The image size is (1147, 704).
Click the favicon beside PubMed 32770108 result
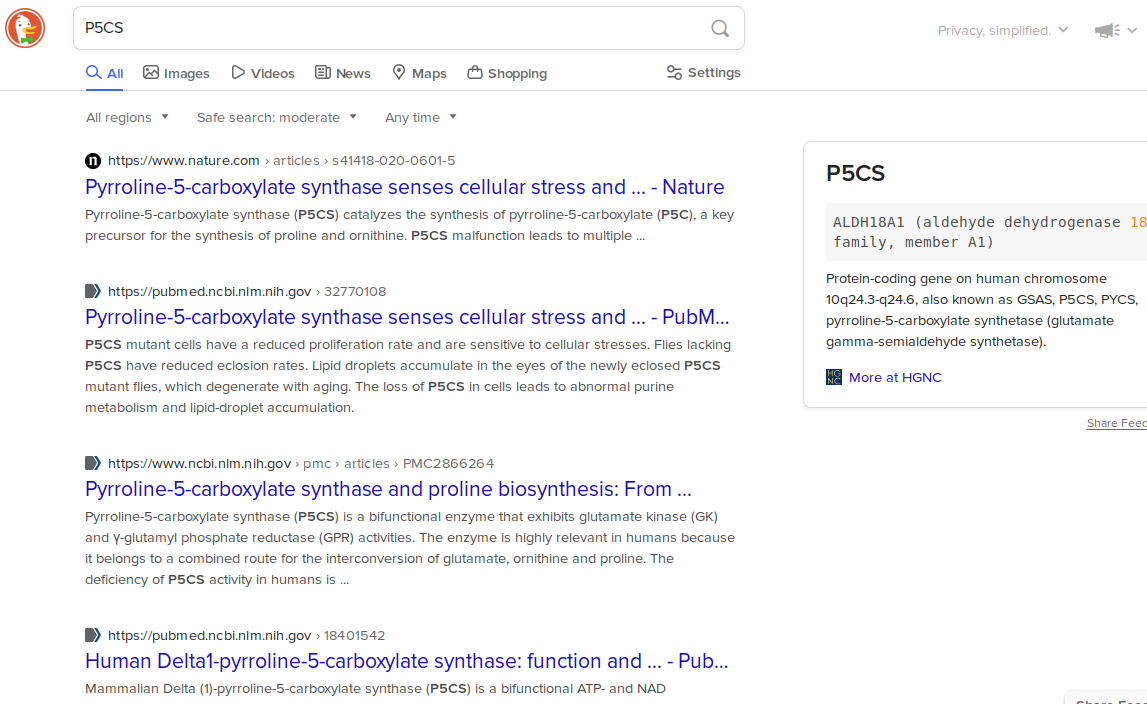click(93, 291)
